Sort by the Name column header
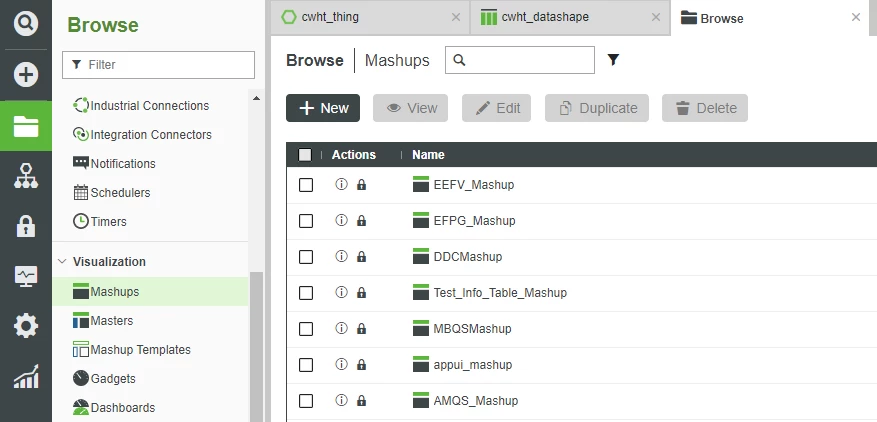This screenshot has width=877, height=422. (428, 154)
